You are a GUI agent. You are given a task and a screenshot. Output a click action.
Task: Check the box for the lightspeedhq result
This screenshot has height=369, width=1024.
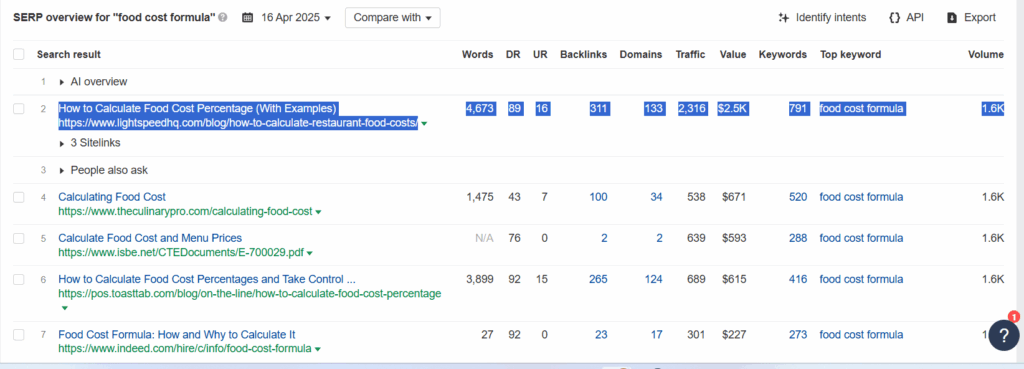(x=19, y=108)
